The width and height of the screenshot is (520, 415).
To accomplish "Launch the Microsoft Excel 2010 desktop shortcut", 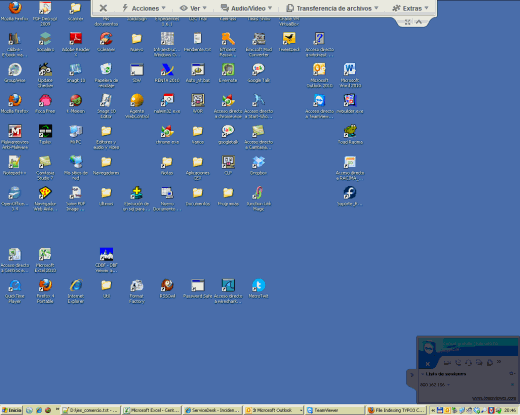I will coord(45,260).
